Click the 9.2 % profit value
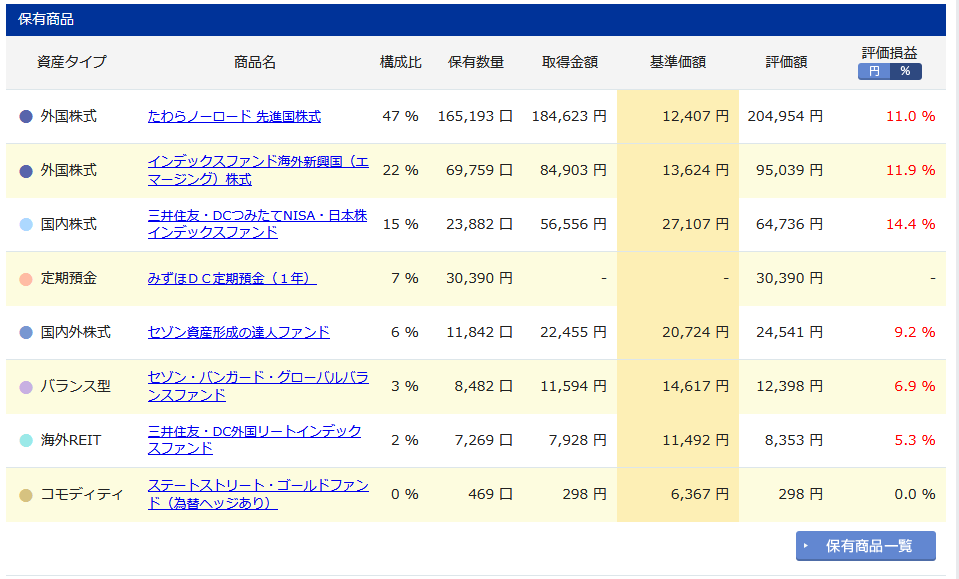This screenshot has height=579, width=959. coord(915,332)
